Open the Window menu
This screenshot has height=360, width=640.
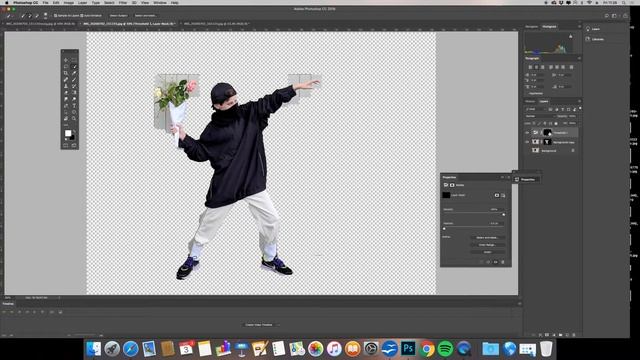tap(160, 2)
